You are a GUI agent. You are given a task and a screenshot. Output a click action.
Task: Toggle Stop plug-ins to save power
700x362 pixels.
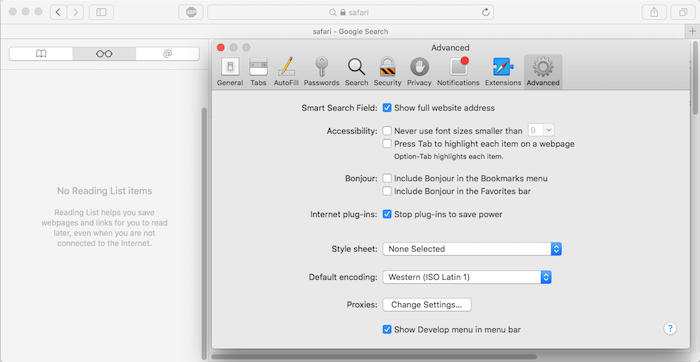(387, 214)
